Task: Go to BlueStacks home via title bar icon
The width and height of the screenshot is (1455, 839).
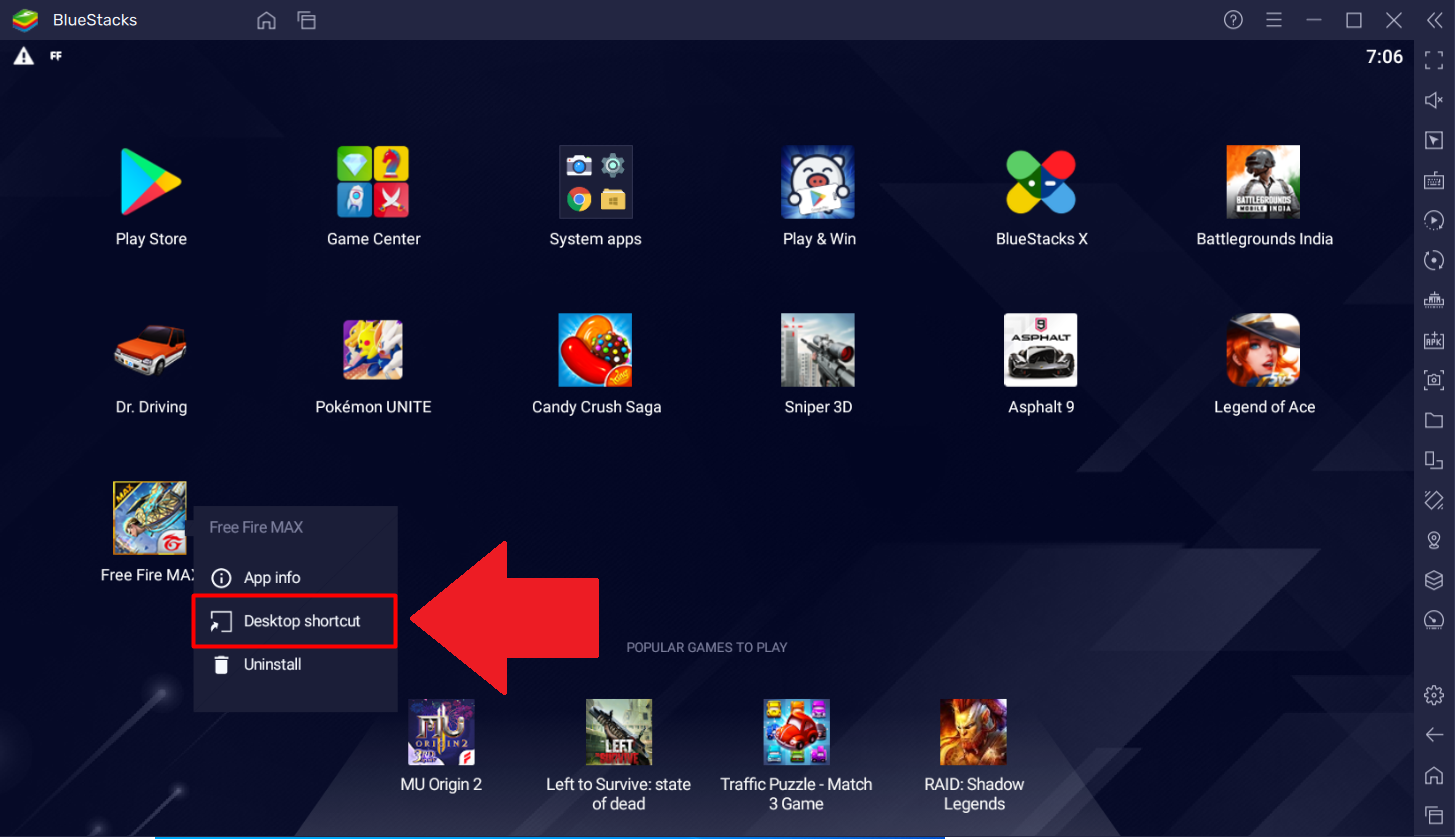Action: [x=266, y=20]
